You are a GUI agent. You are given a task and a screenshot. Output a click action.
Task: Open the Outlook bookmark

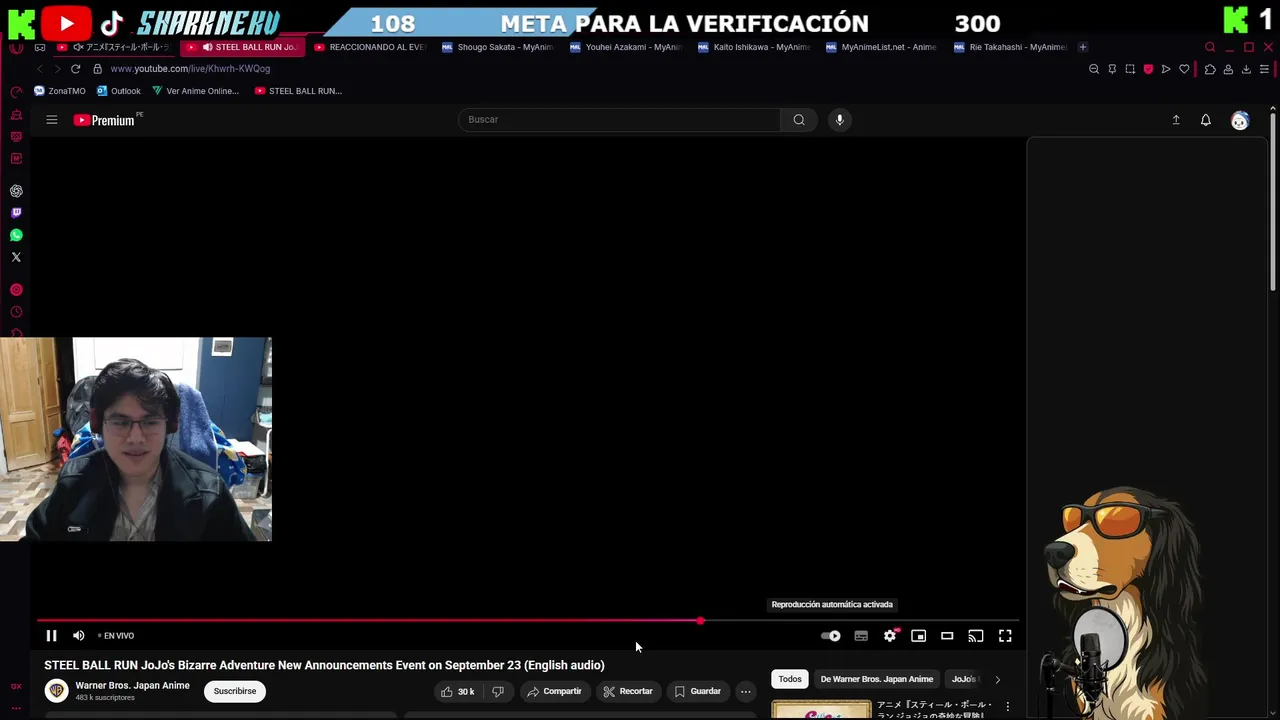[118, 91]
